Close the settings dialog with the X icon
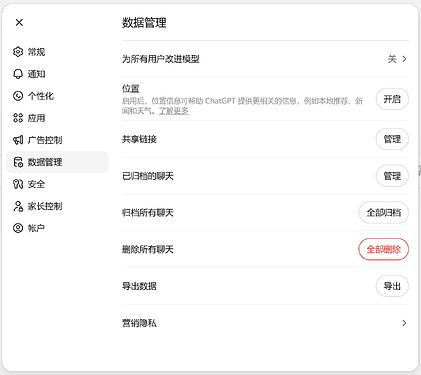421x375 pixels. [19, 22]
